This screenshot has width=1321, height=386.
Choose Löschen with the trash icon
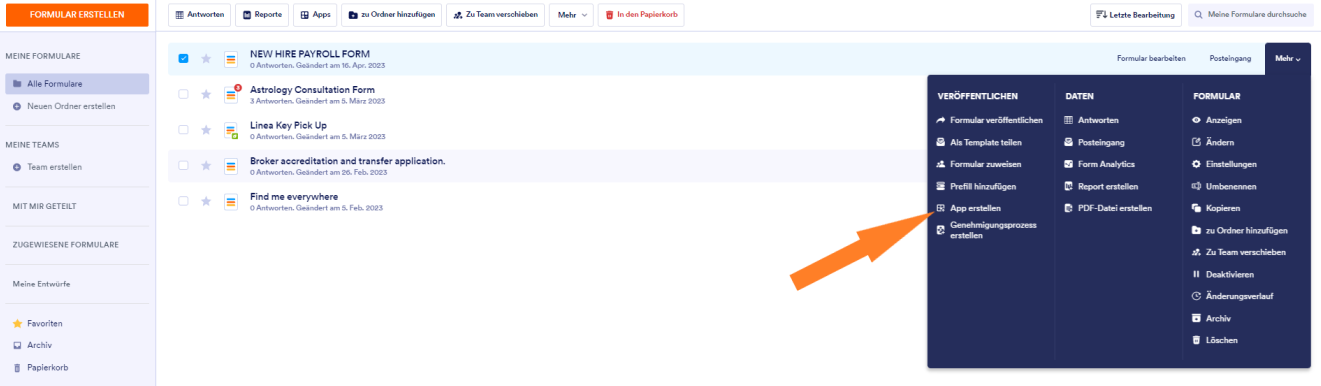(x=1215, y=340)
